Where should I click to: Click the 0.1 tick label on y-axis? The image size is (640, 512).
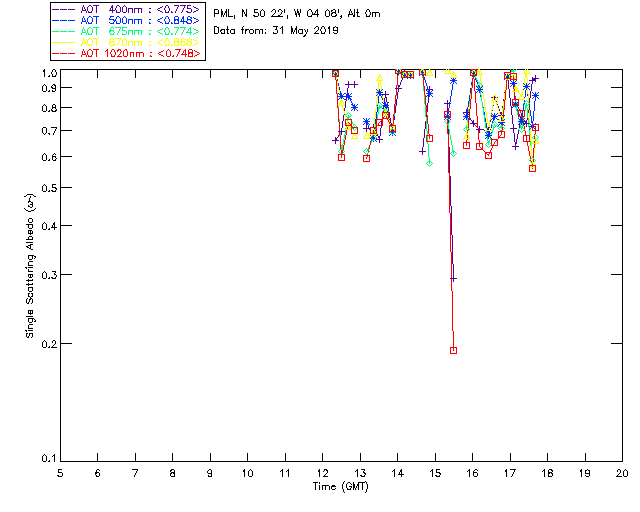[47, 459]
